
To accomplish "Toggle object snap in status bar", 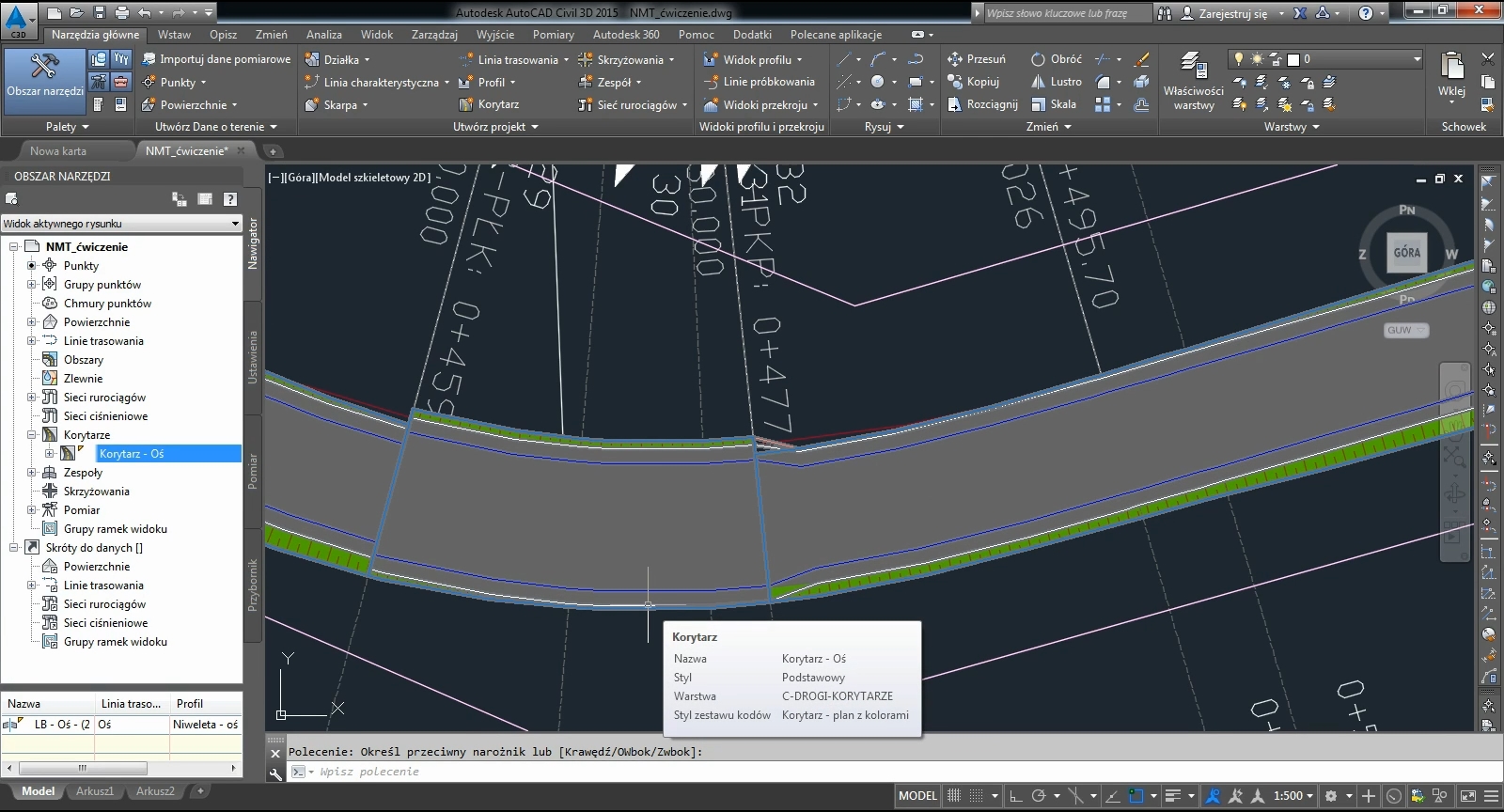I will 1136,796.
